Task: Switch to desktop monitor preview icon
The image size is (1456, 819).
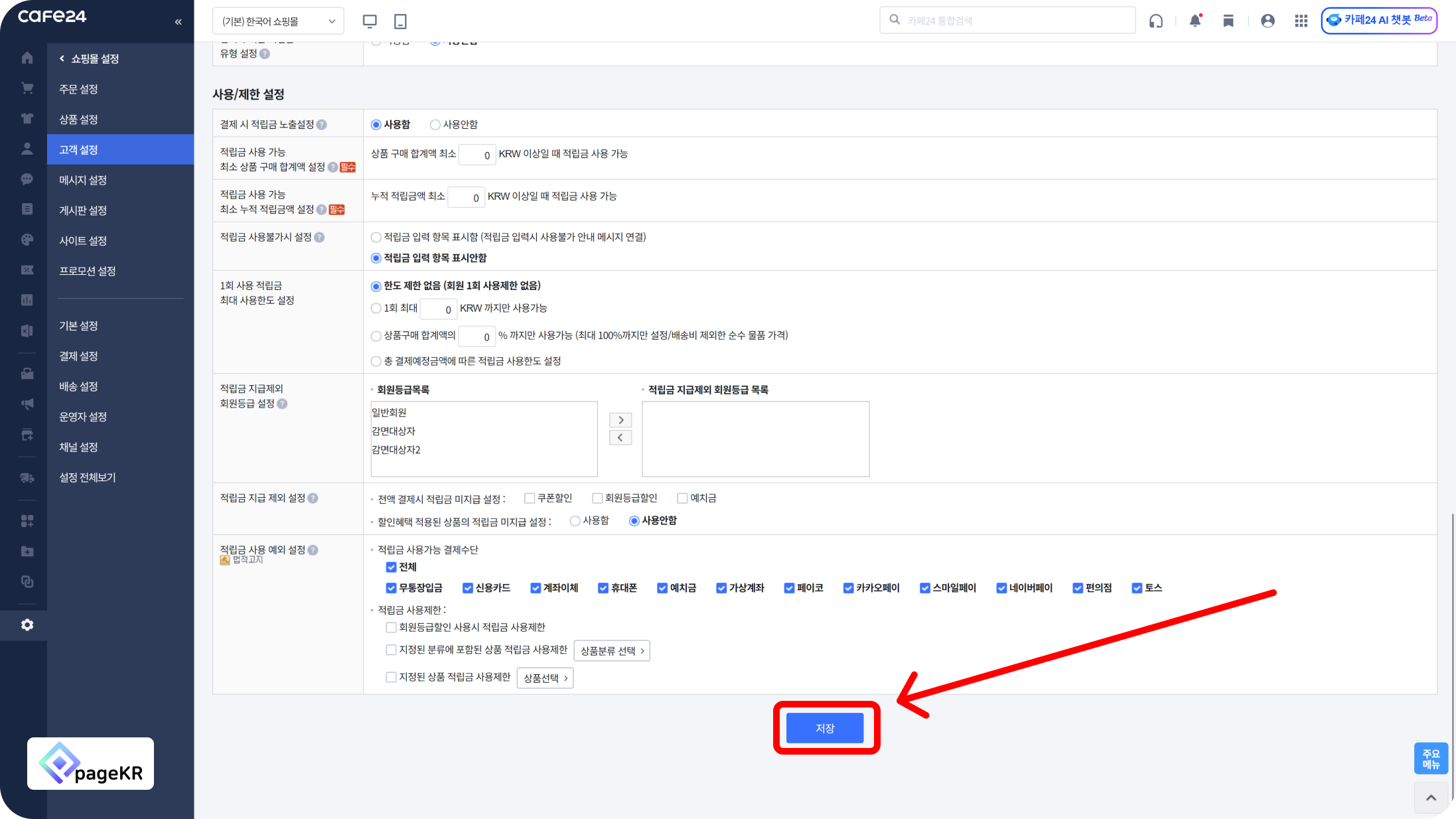Action: (370, 21)
